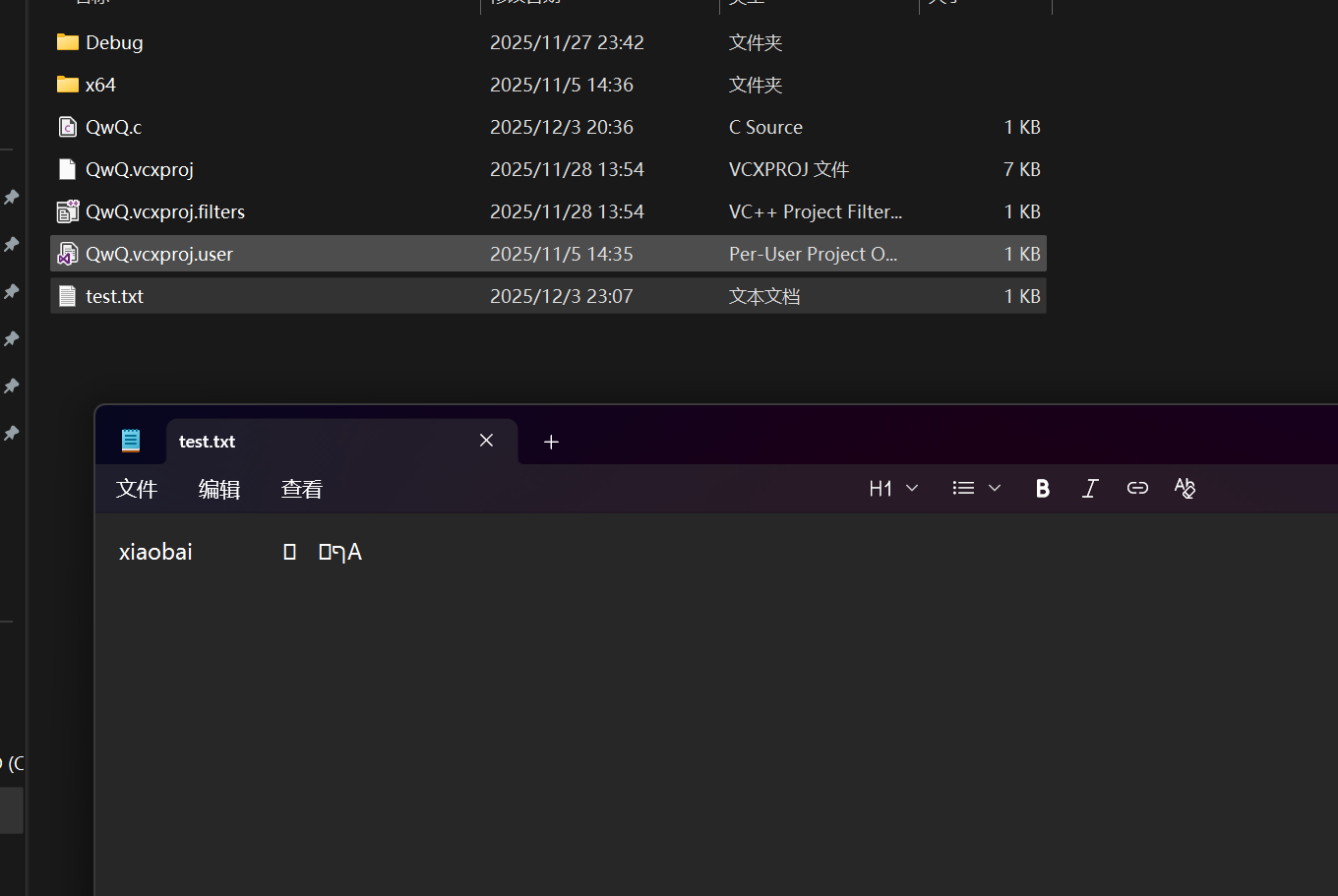Image resolution: width=1338 pixels, height=896 pixels.
Task: Close the test.txt tab in Notepad
Action: tap(486, 441)
